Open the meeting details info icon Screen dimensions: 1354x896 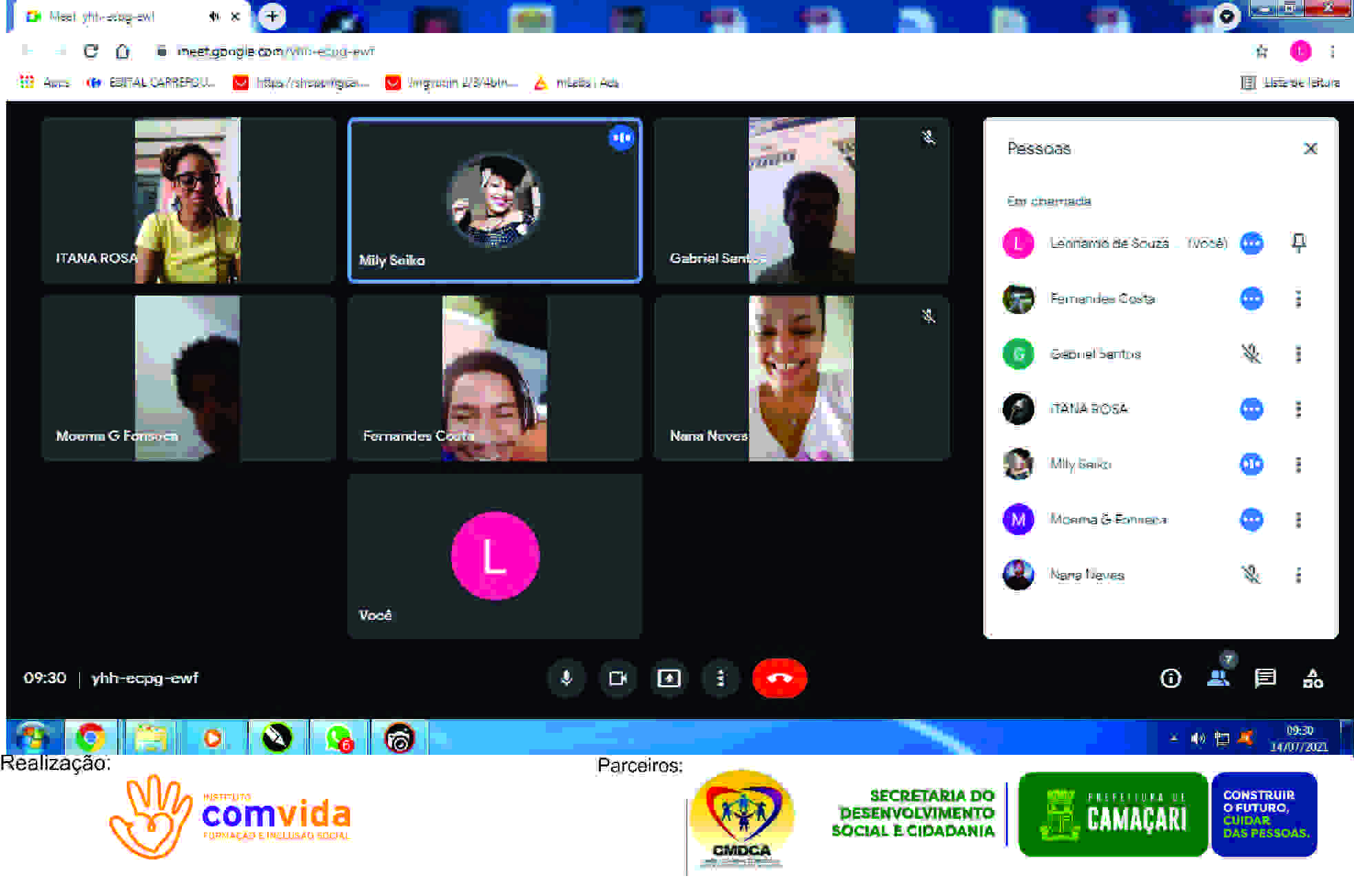(1170, 679)
